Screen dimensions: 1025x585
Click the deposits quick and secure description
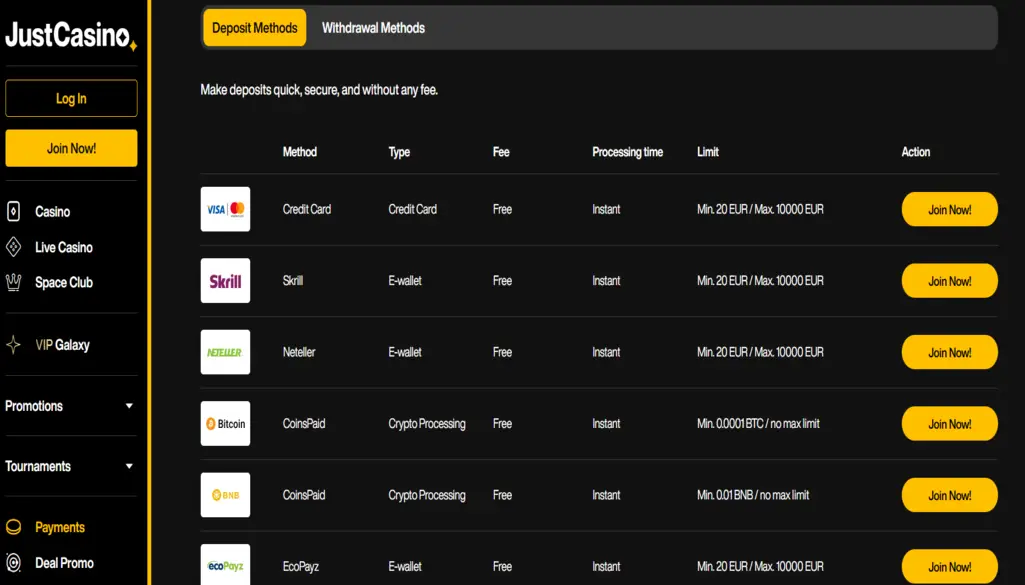pyautogui.click(x=319, y=90)
